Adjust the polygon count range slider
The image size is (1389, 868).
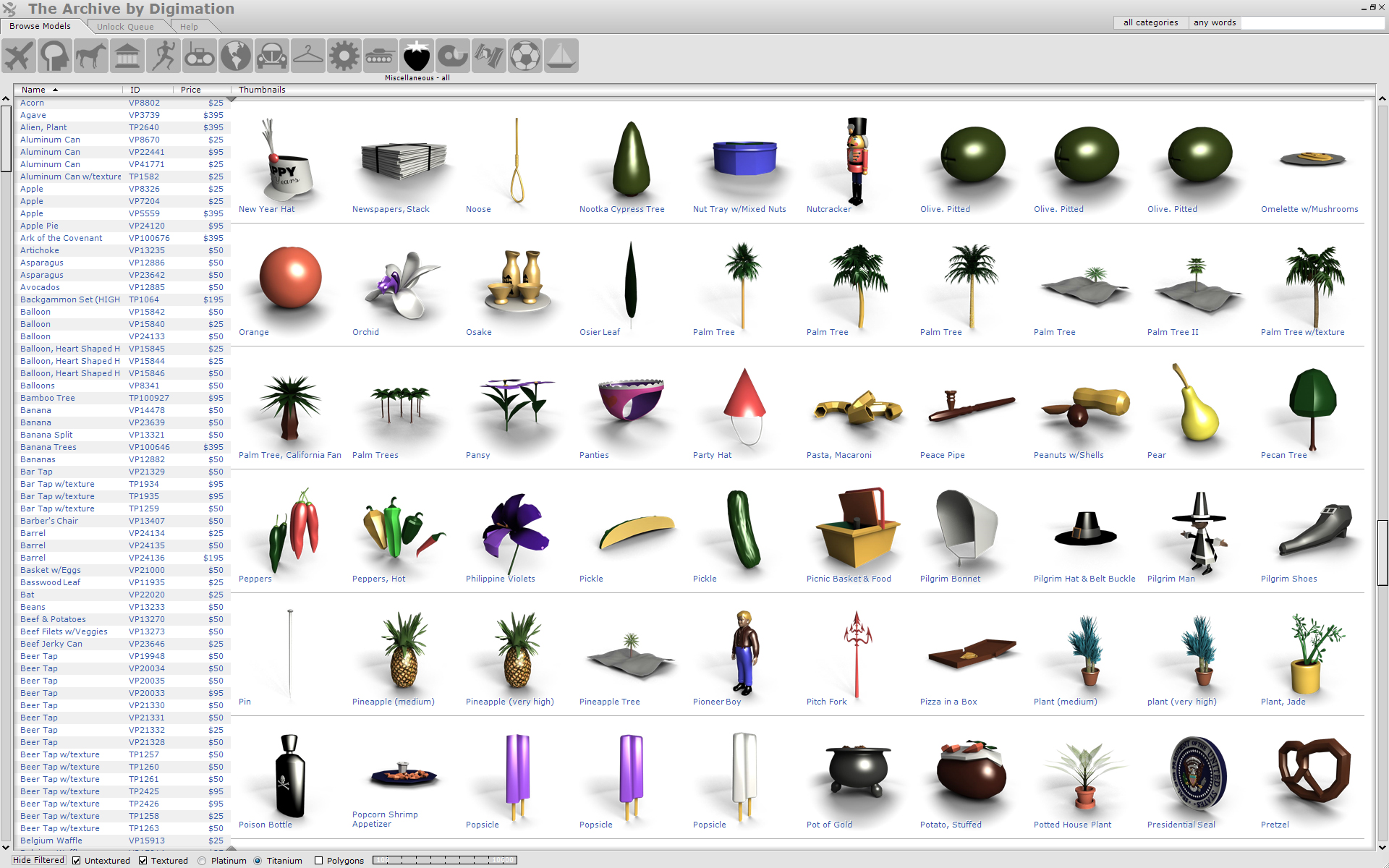coord(445,860)
